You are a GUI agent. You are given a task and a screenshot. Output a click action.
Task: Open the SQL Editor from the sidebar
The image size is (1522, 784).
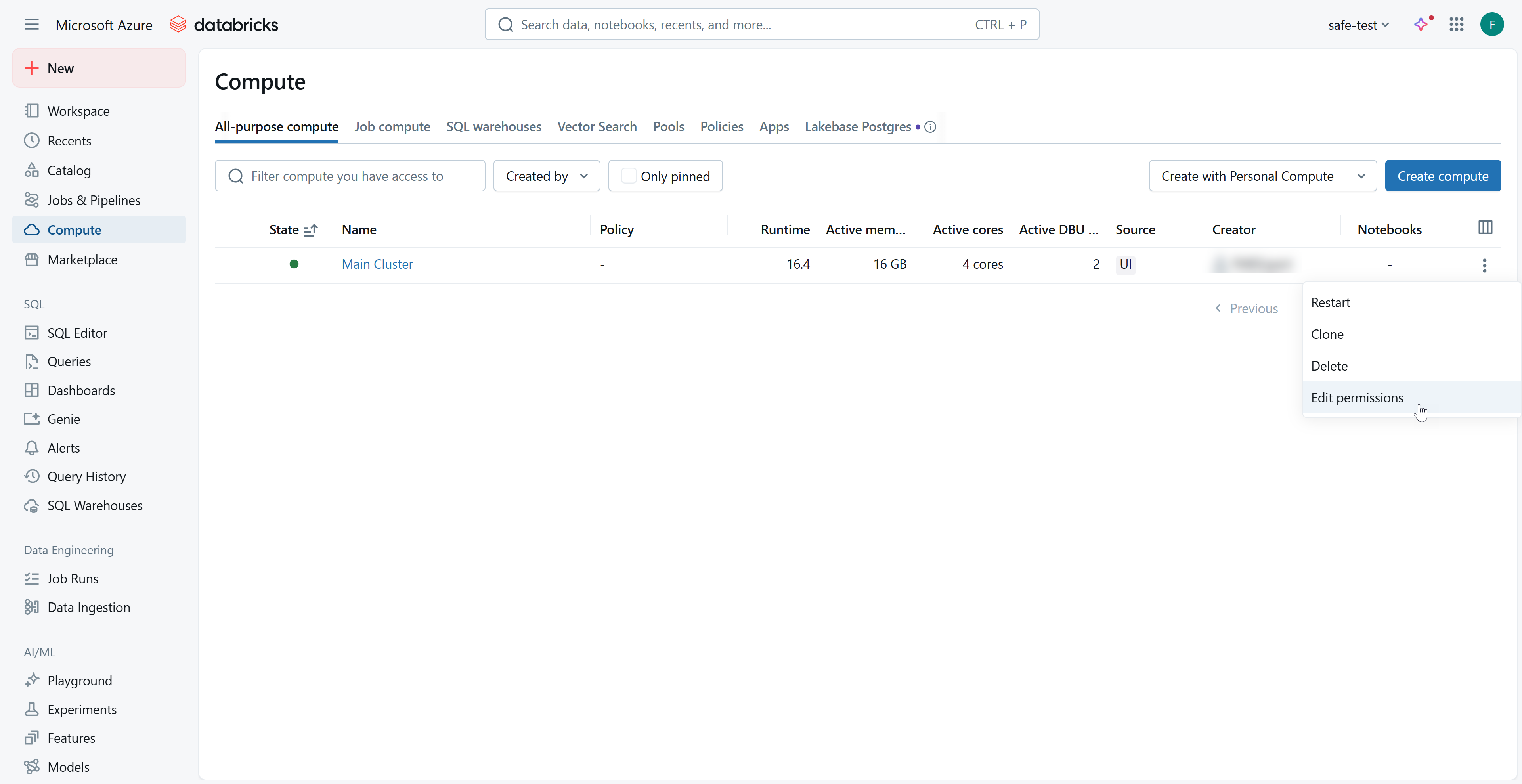[x=77, y=333]
